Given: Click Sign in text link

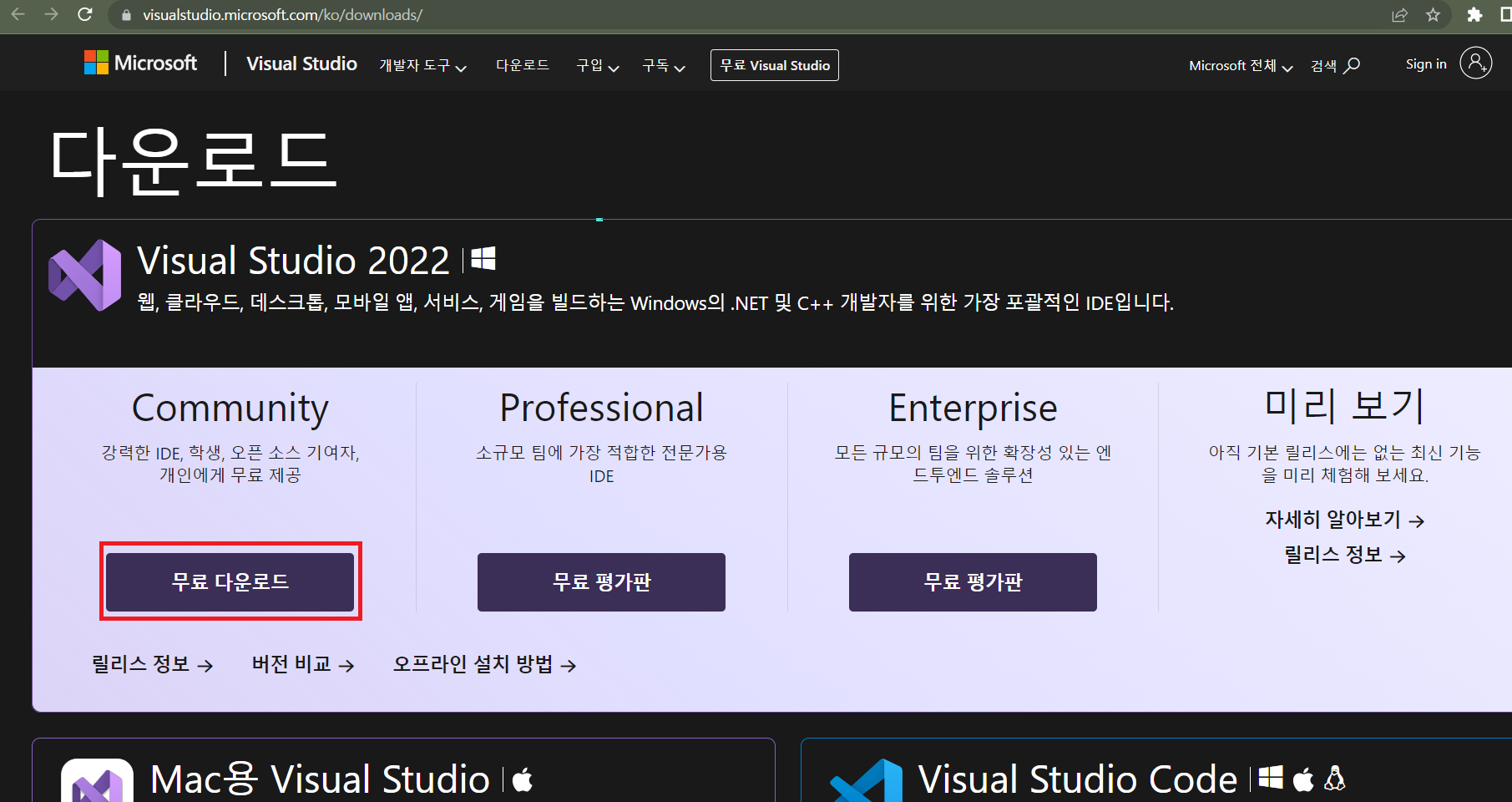Looking at the screenshot, I should point(1425,64).
